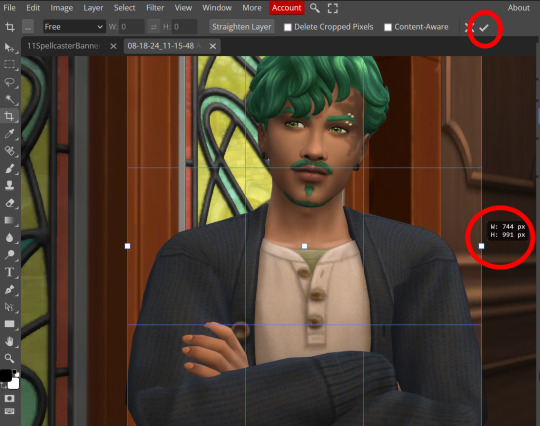Click the ellipsis button in options bar

[x=28, y=27]
